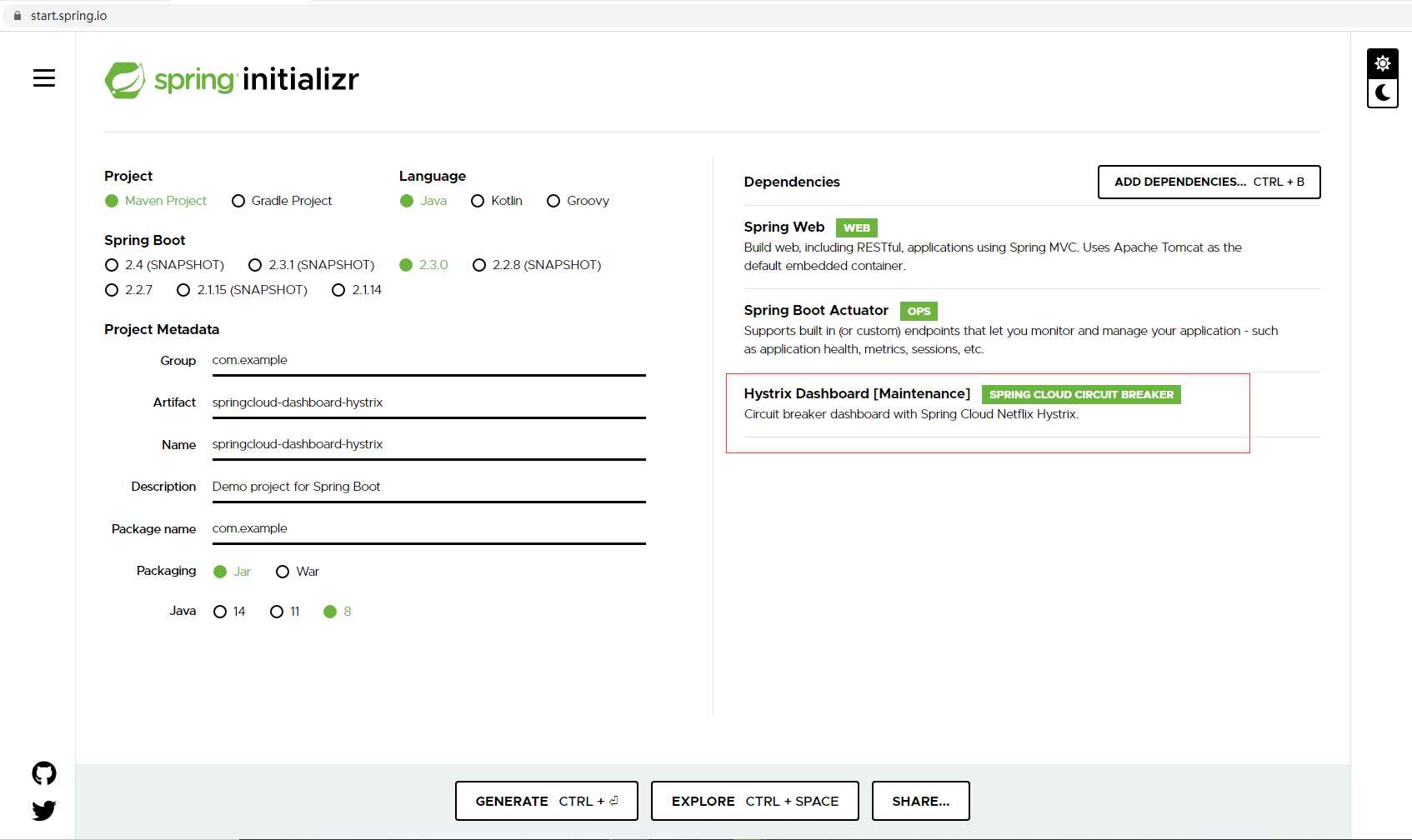Choose Java language
The width and height of the screenshot is (1412, 840).
[x=423, y=201]
